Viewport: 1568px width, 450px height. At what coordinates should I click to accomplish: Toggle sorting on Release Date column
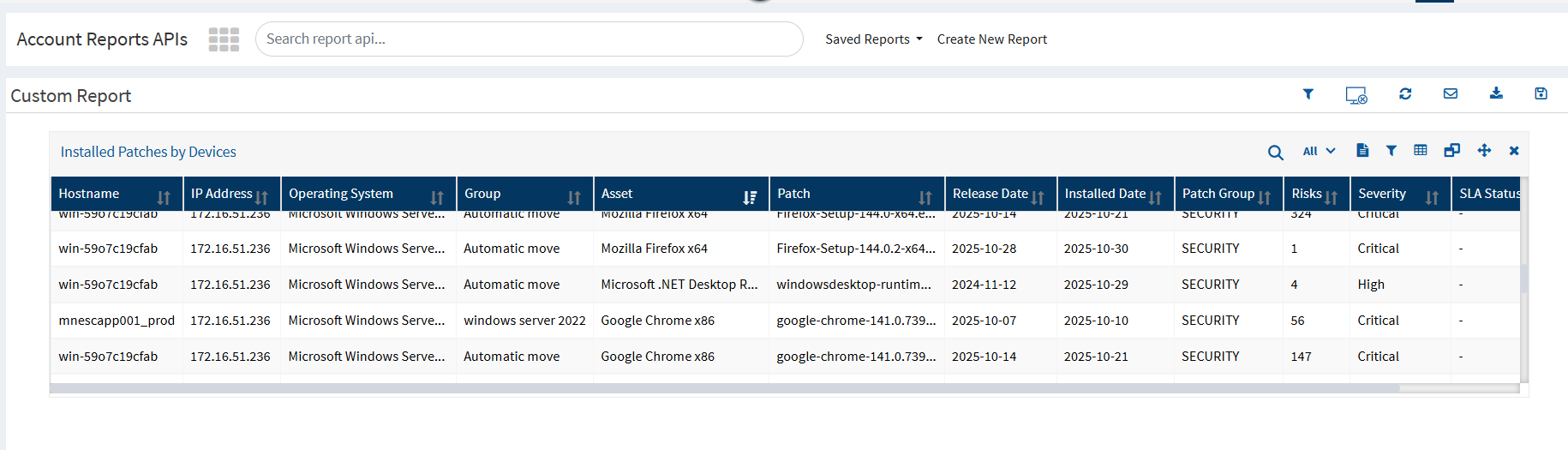(1038, 198)
